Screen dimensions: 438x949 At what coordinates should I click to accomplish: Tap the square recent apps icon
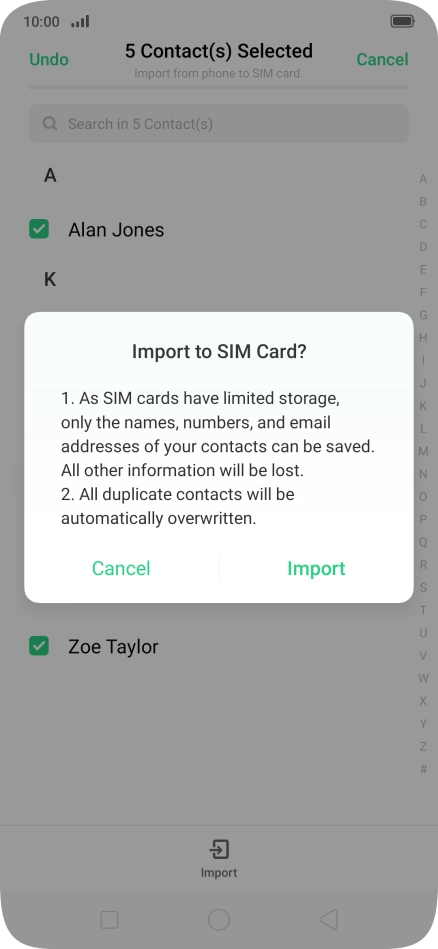click(110, 920)
